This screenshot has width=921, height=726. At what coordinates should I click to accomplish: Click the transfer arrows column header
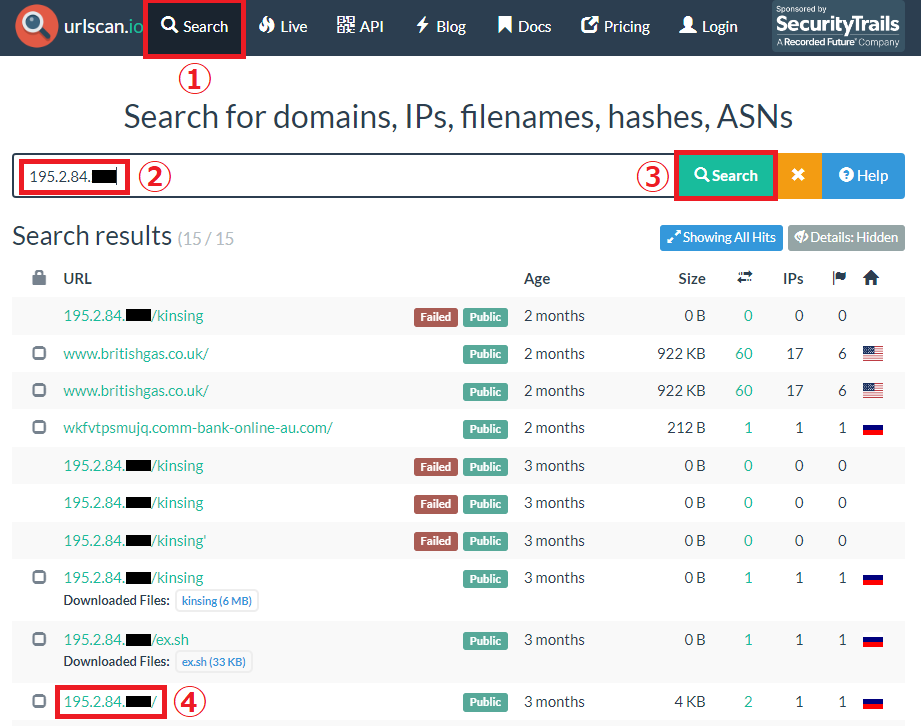coord(746,278)
